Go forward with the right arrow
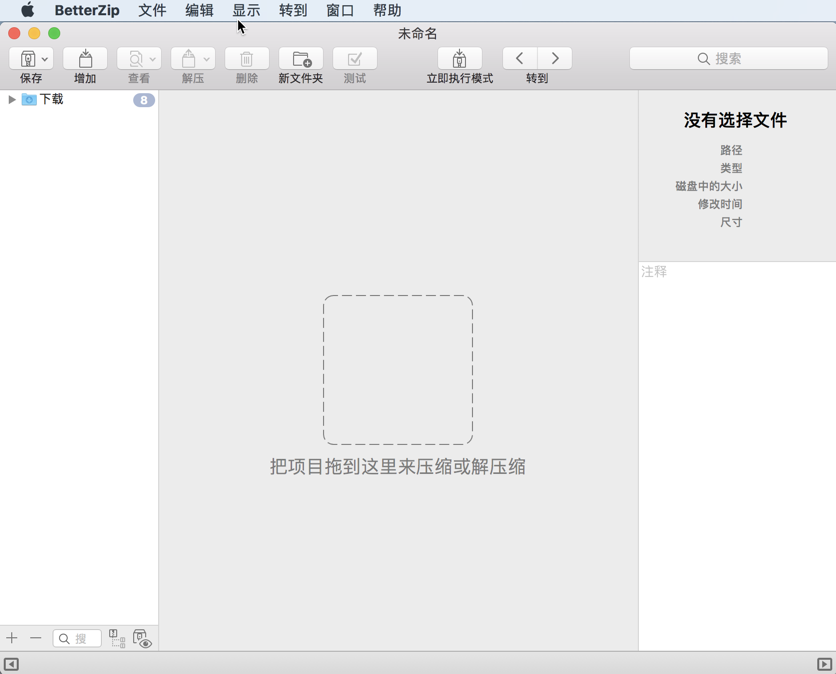 click(555, 58)
